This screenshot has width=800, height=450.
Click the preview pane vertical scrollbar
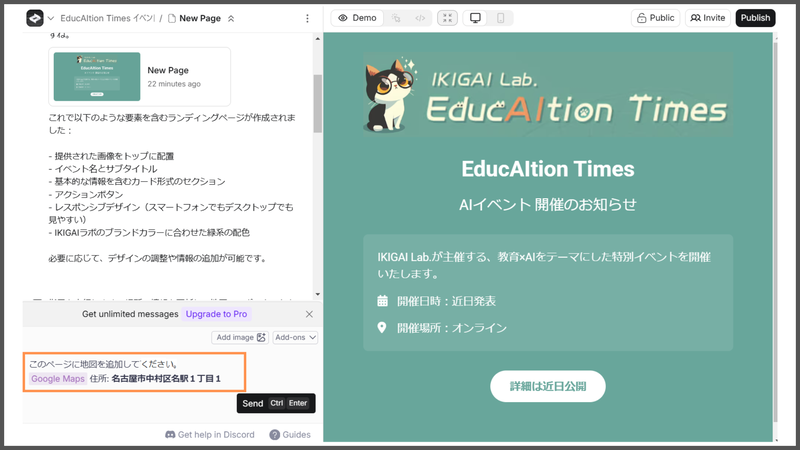pos(776,232)
